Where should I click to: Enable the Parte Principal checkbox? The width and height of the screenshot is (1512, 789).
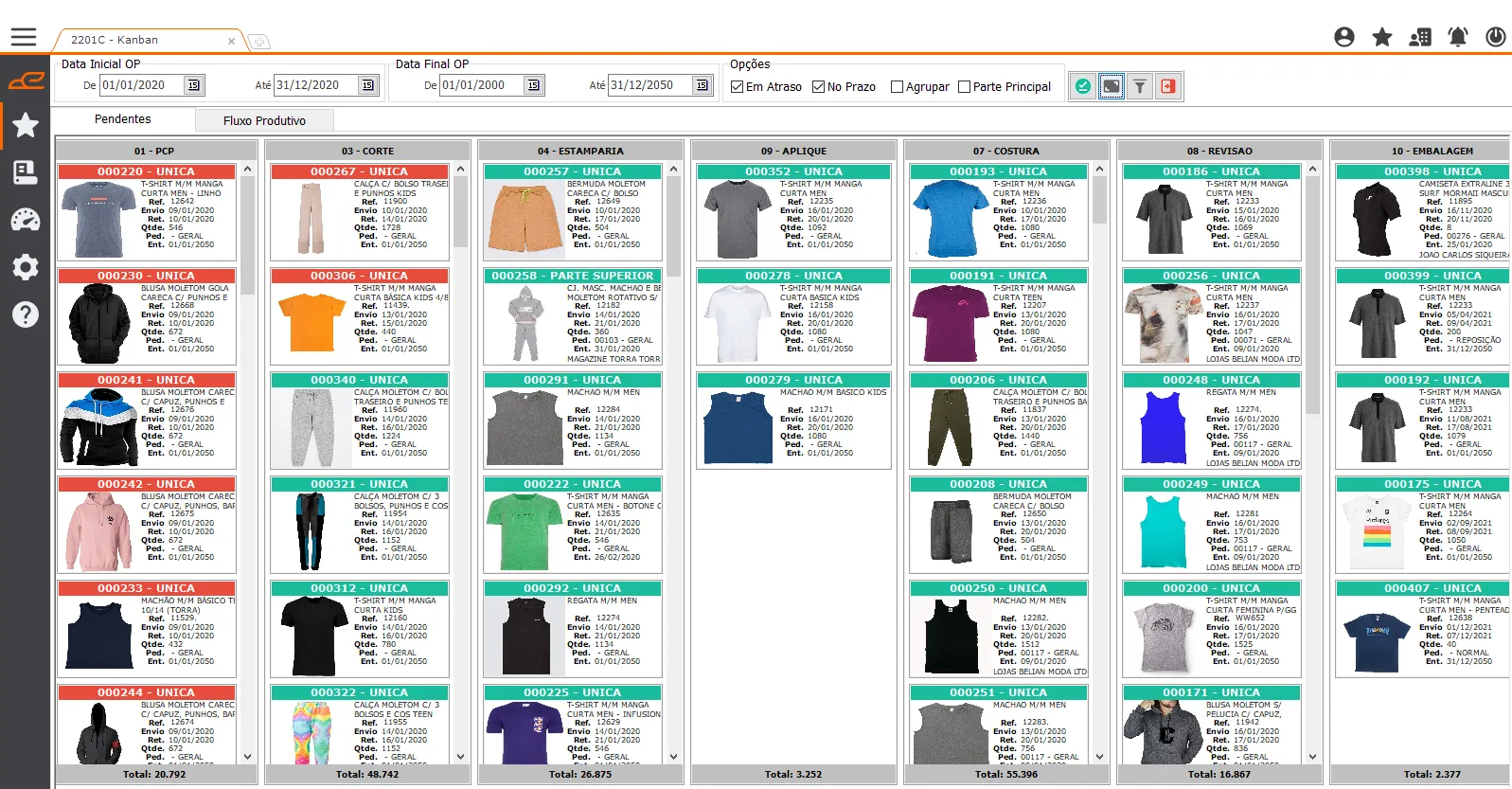[965, 86]
